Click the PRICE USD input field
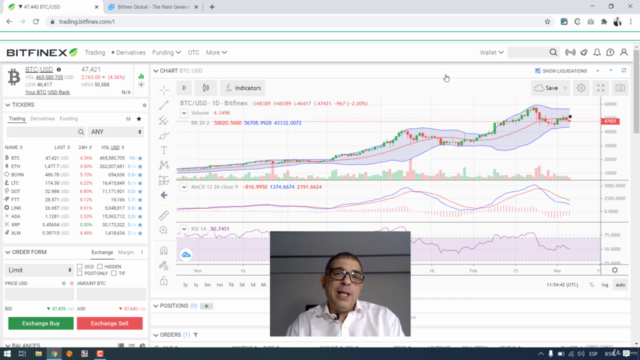The height and width of the screenshot is (360, 640). [39, 294]
